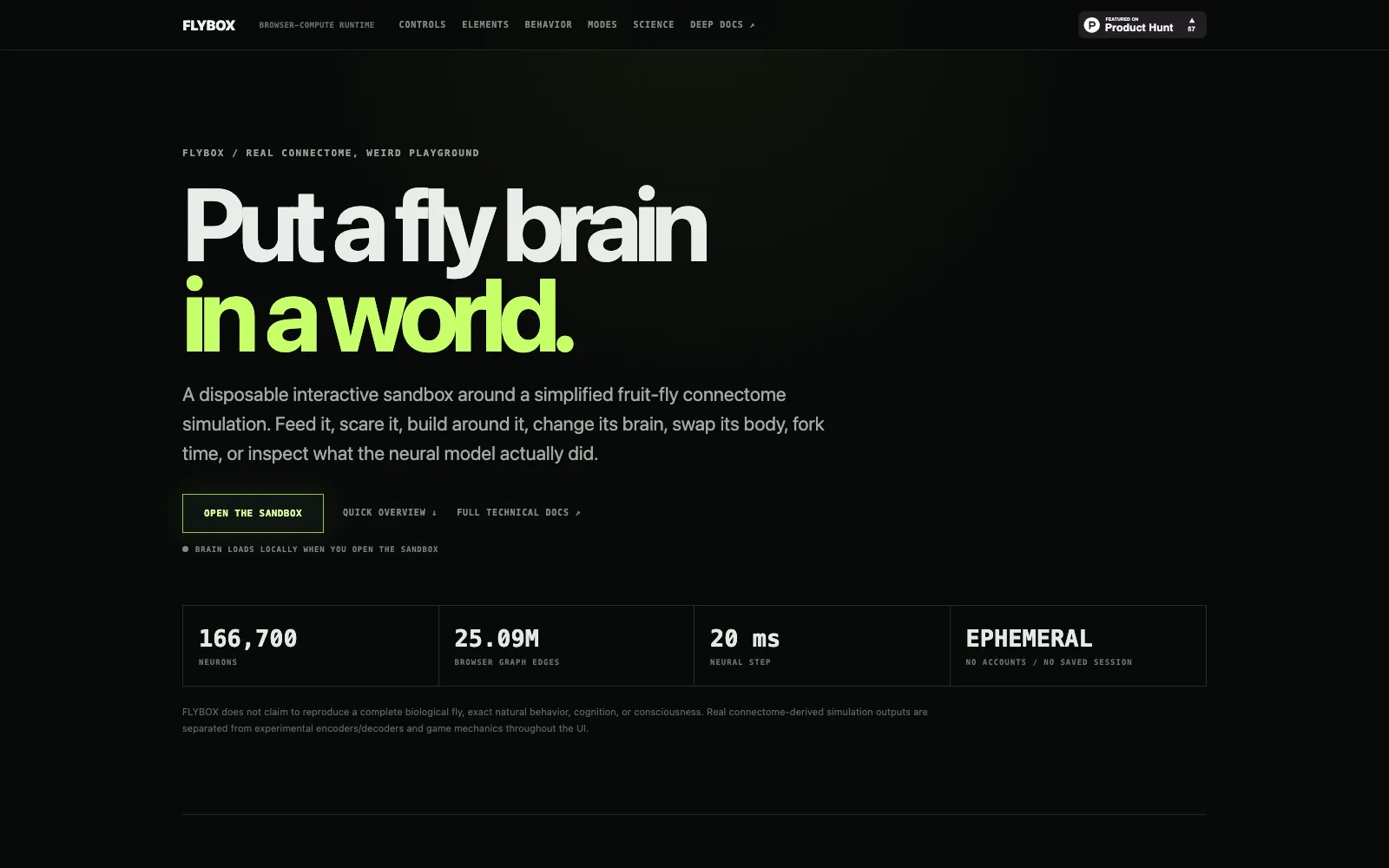The width and height of the screenshot is (1389, 868).
Task: Click the No Accounts / No Saved Session label
Action: click(1049, 662)
